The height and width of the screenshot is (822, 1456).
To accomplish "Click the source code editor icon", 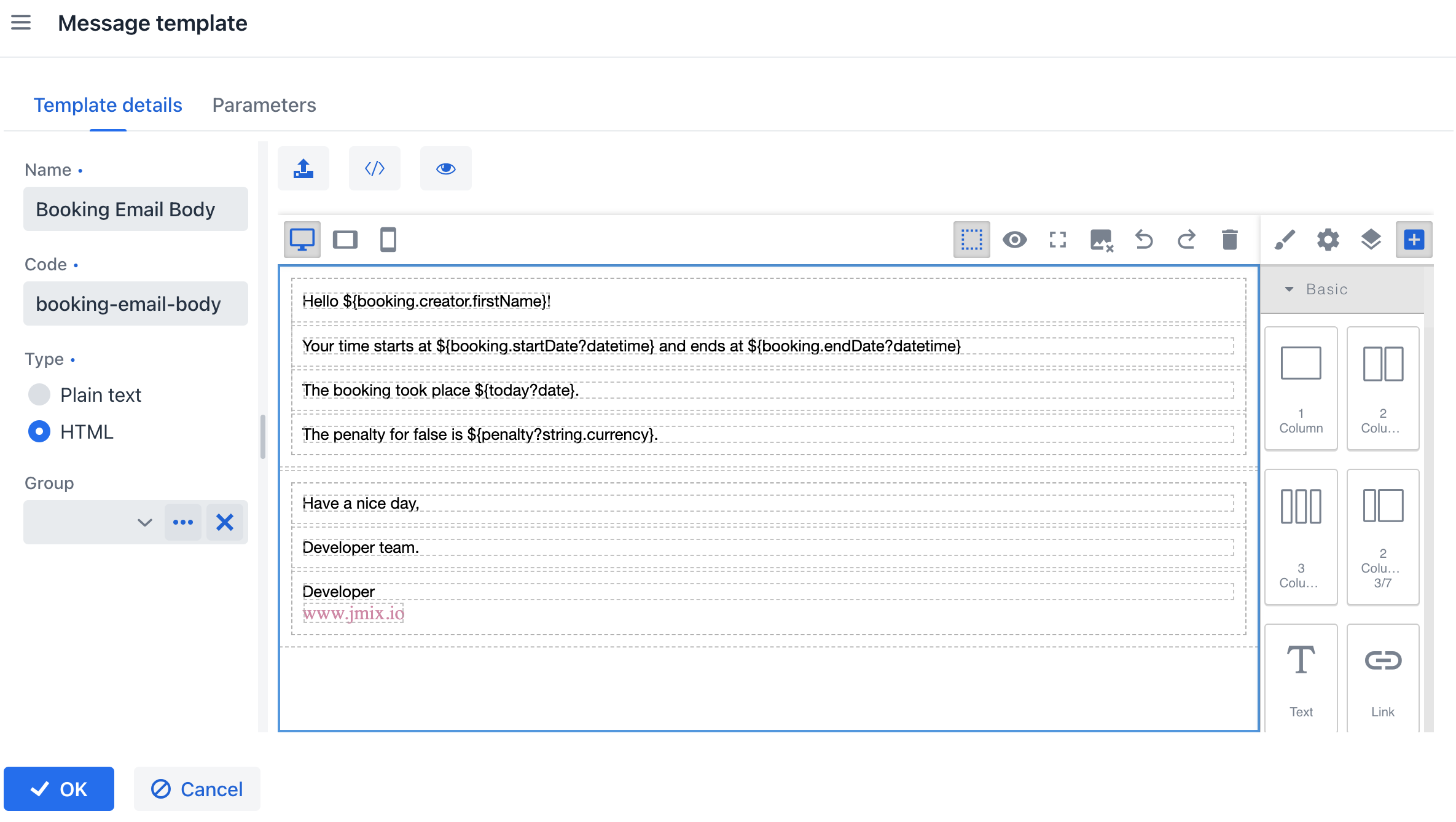I will pos(375,167).
